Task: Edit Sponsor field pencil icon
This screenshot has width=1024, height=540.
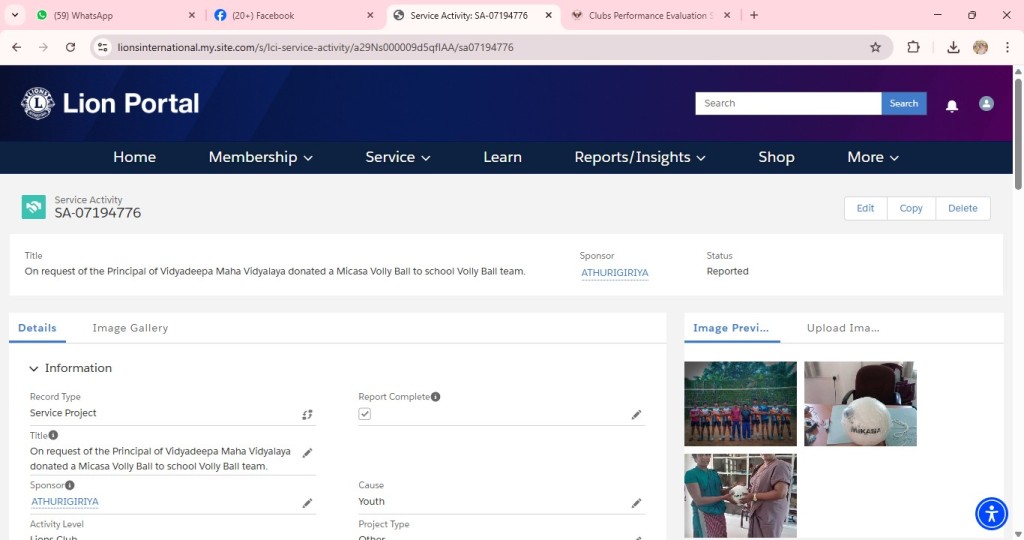Action: coord(307,503)
